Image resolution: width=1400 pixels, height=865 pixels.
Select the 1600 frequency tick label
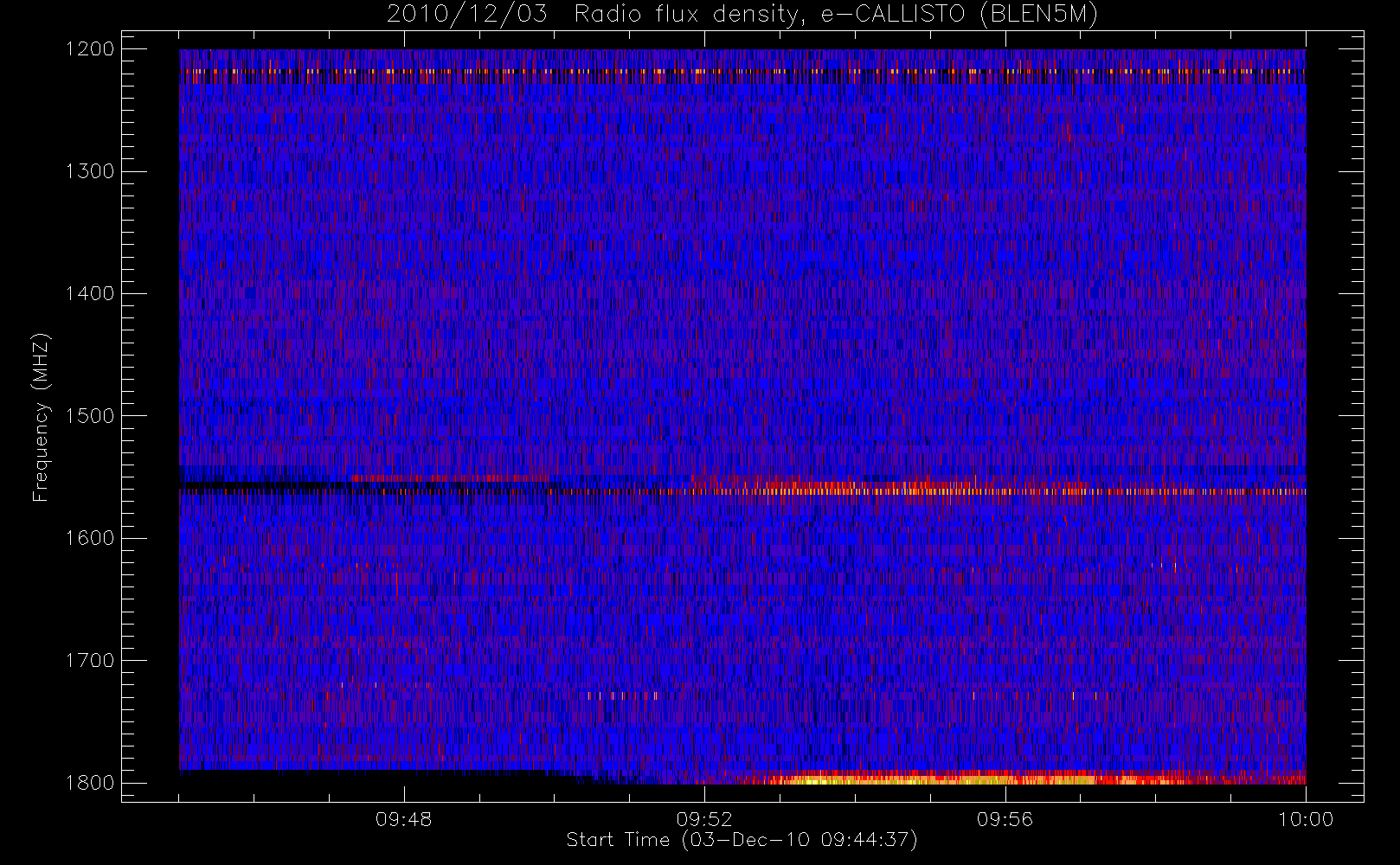point(90,538)
